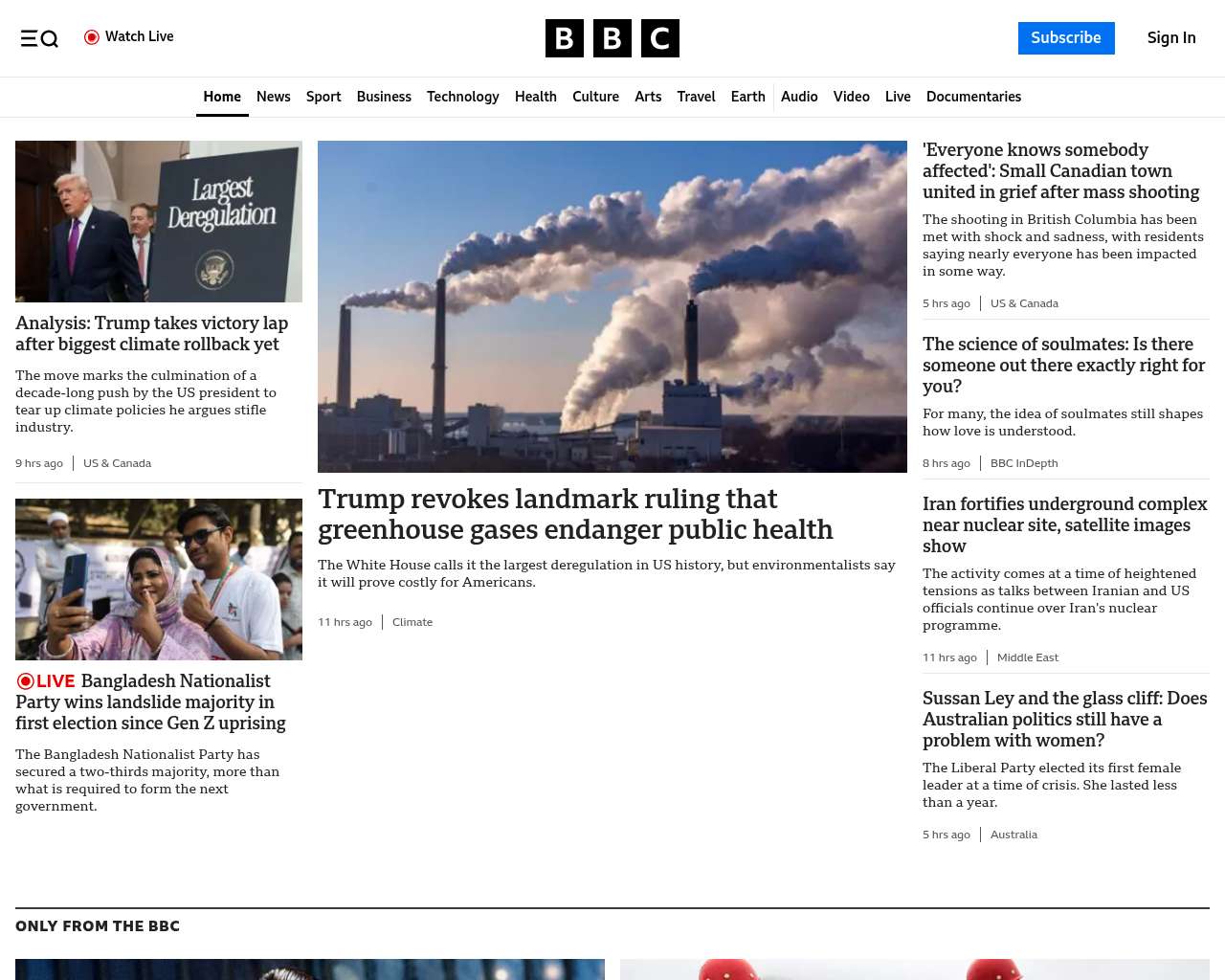Open 'Trump revokes landmark ruling' headline

[x=575, y=514]
